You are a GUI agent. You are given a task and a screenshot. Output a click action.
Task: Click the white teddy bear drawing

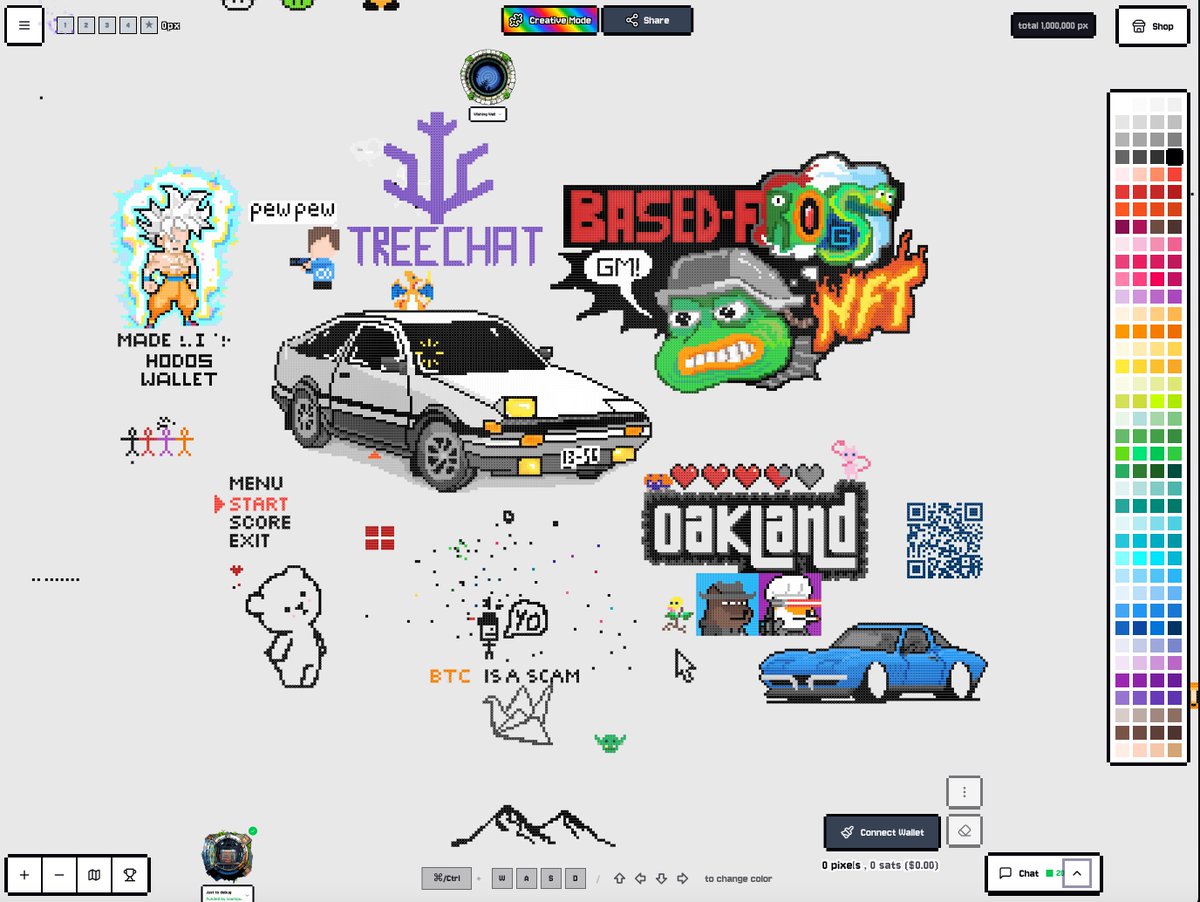[x=285, y=627]
